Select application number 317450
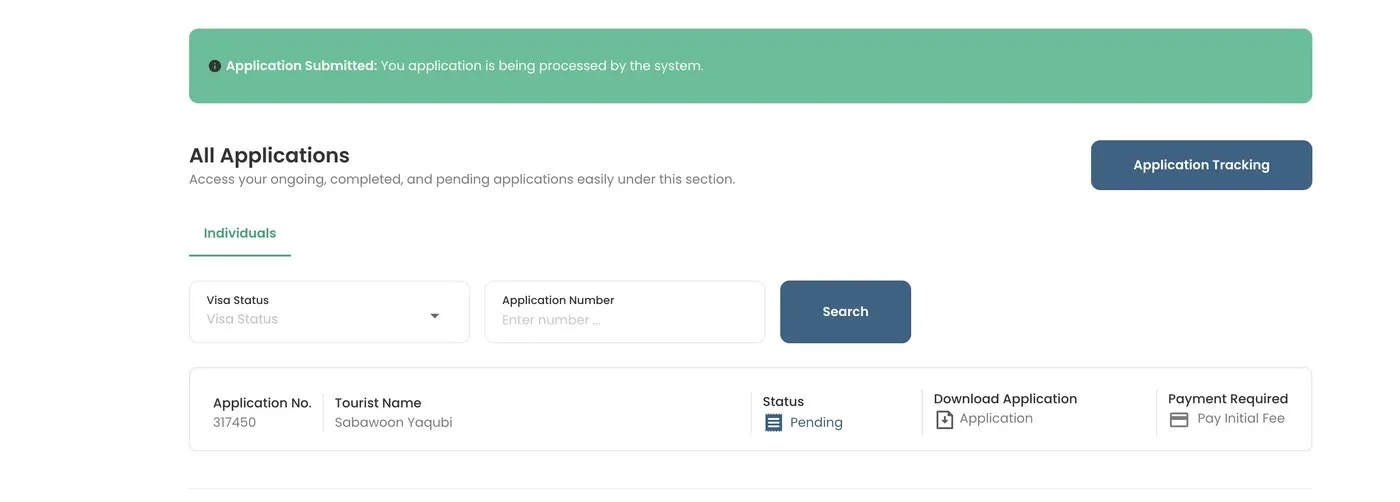This screenshot has width=1400, height=502. pos(235,422)
